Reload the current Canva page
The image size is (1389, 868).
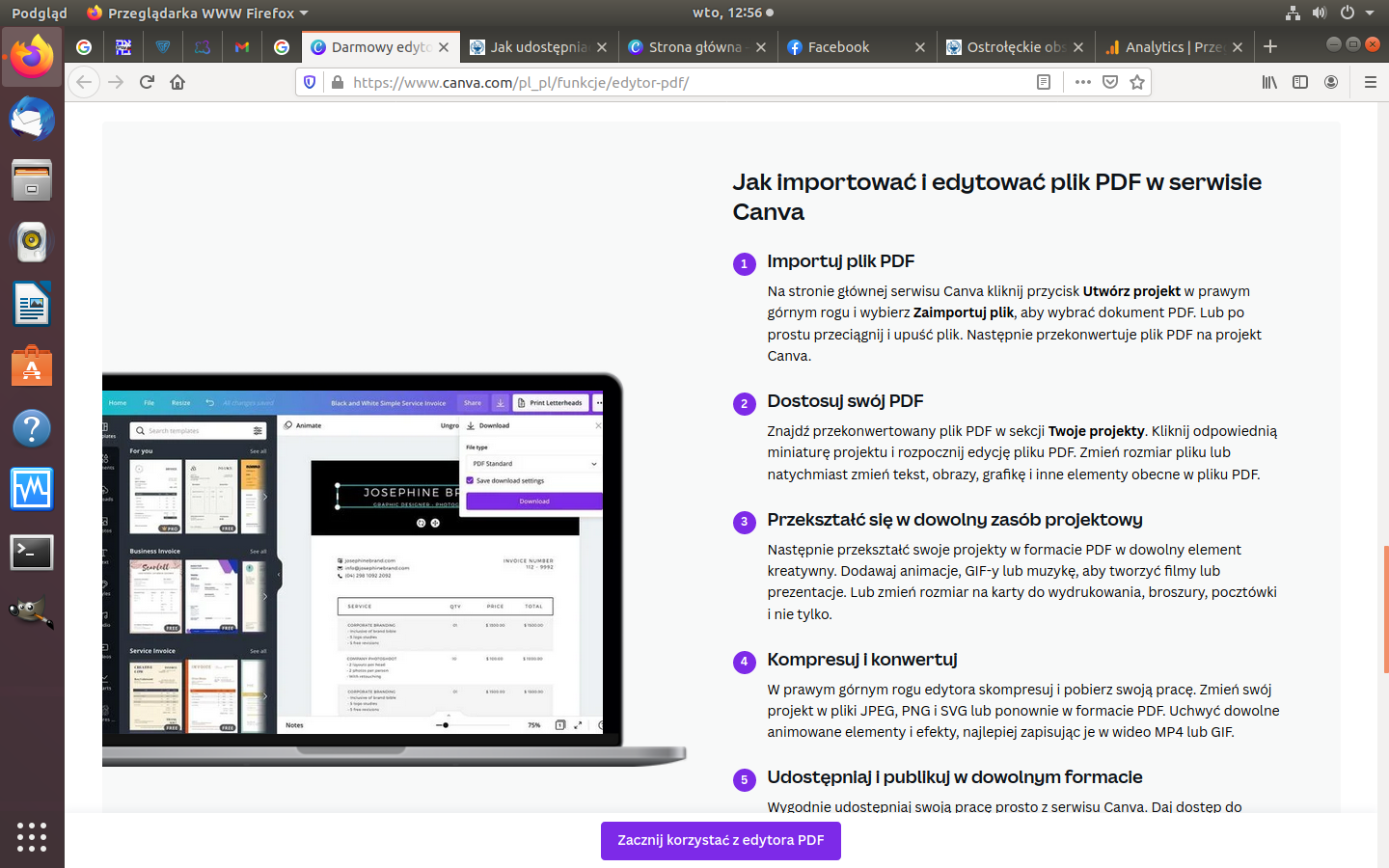coord(147,82)
